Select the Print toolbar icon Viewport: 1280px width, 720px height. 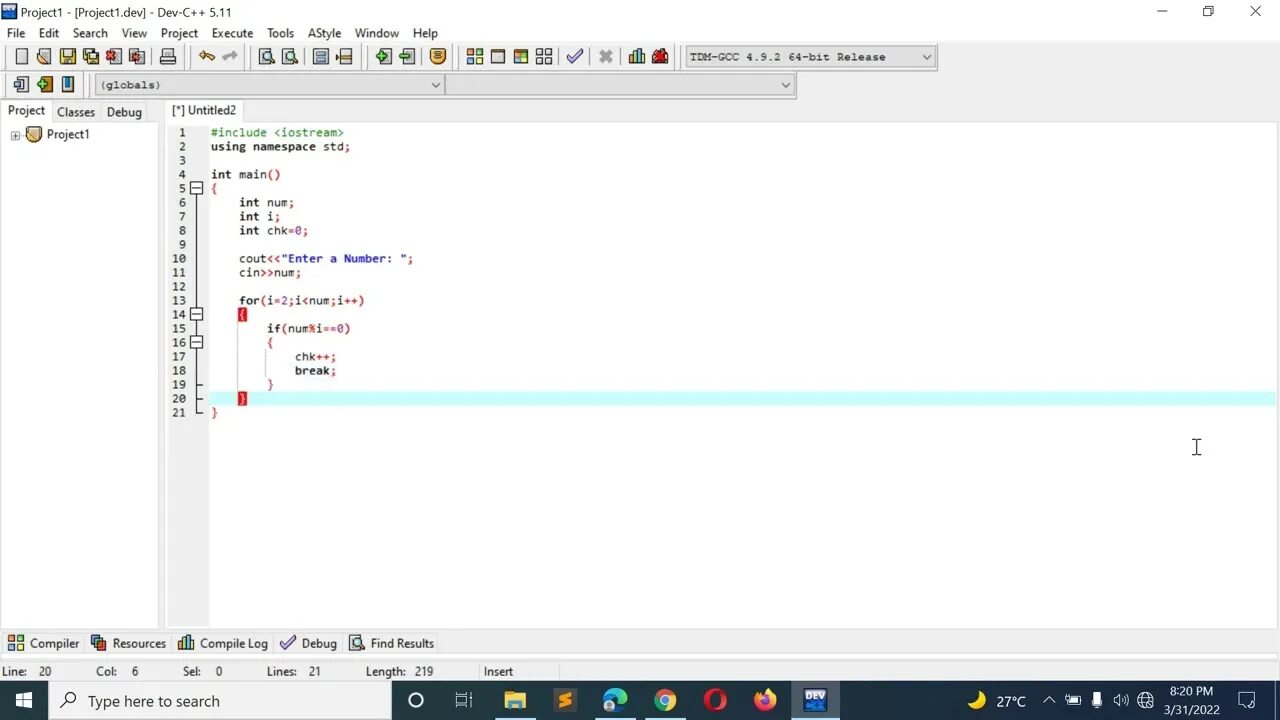pos(168,56)
